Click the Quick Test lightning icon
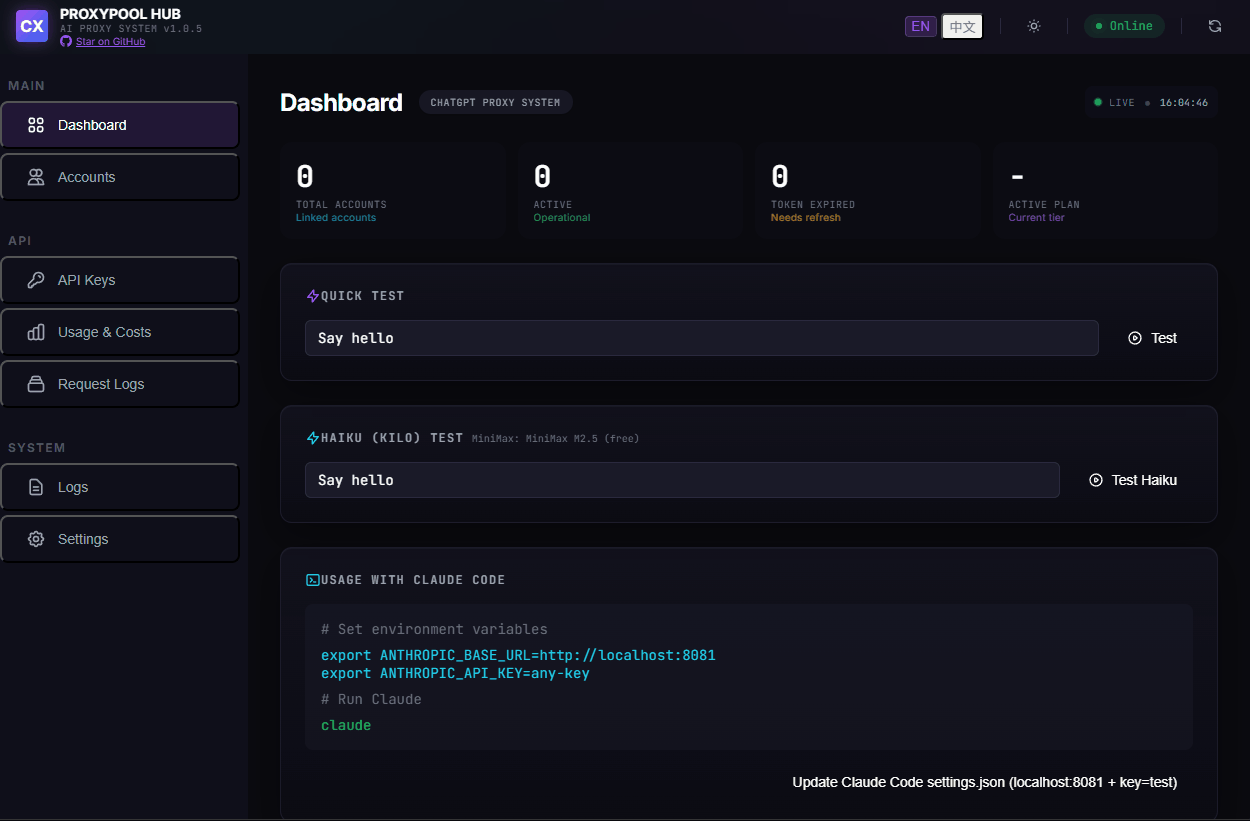 [312, 296]
